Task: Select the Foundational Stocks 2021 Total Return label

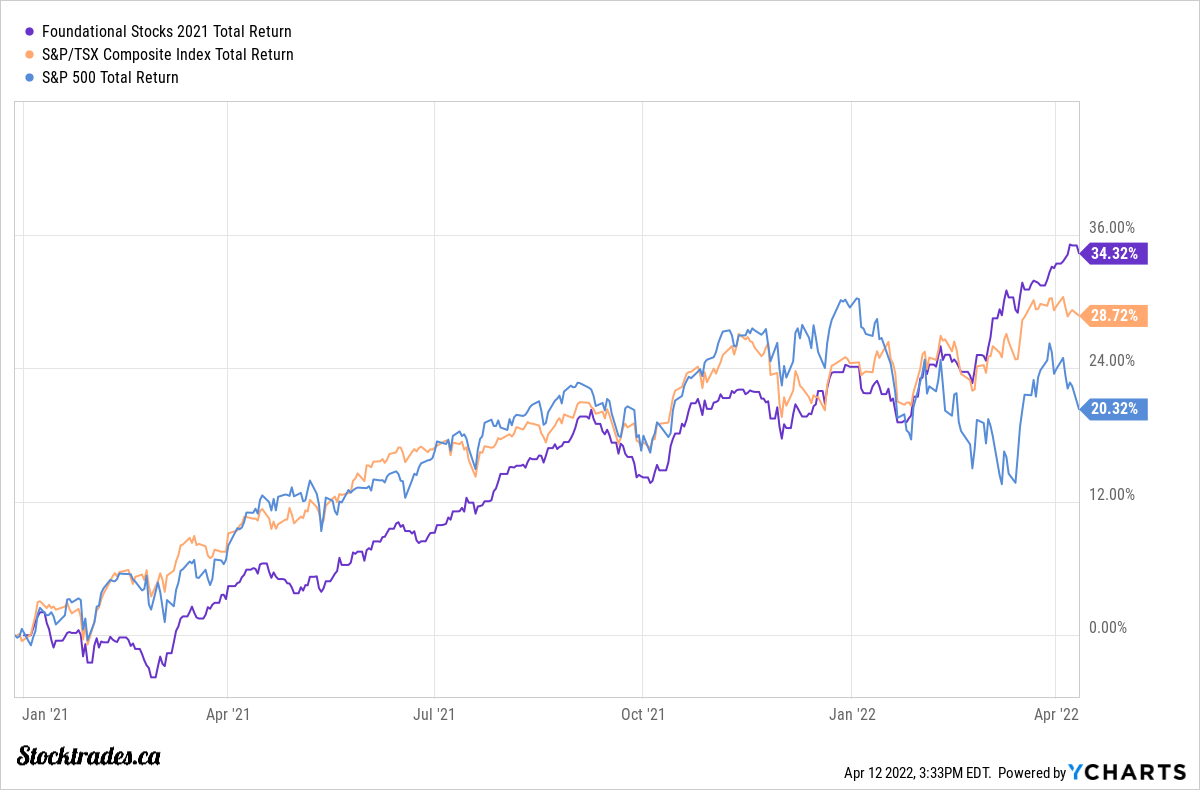Action: pyautogui.click(x=167, y=32)
